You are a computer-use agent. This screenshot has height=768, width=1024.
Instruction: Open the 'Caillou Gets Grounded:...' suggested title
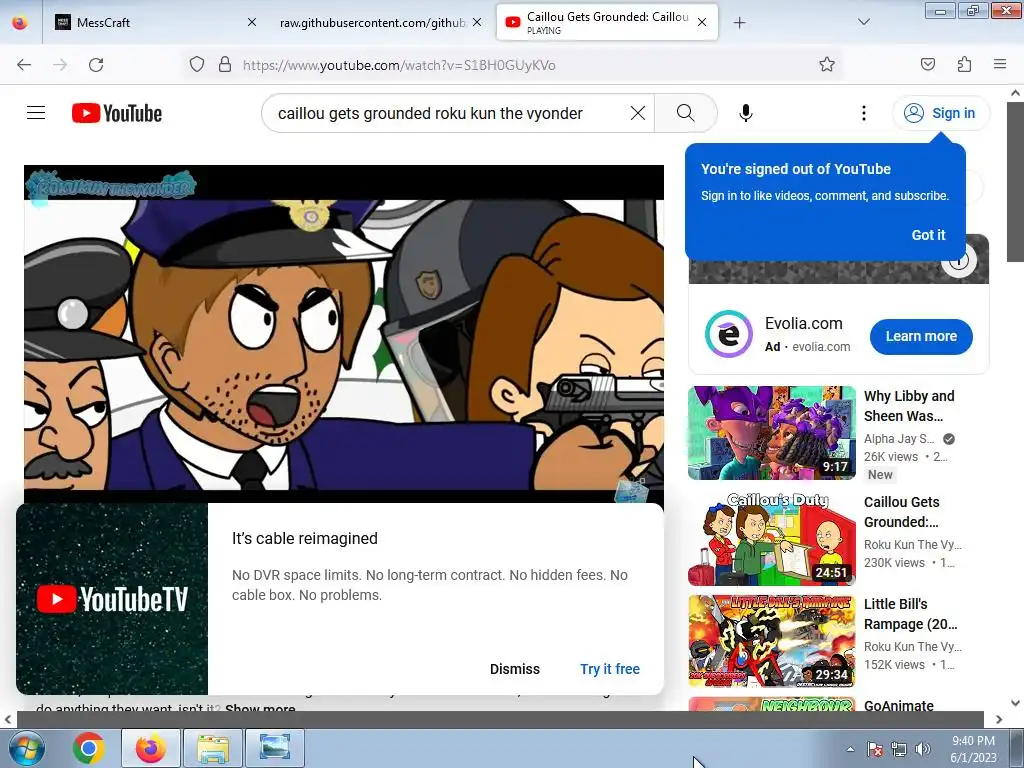coord(901,512)
